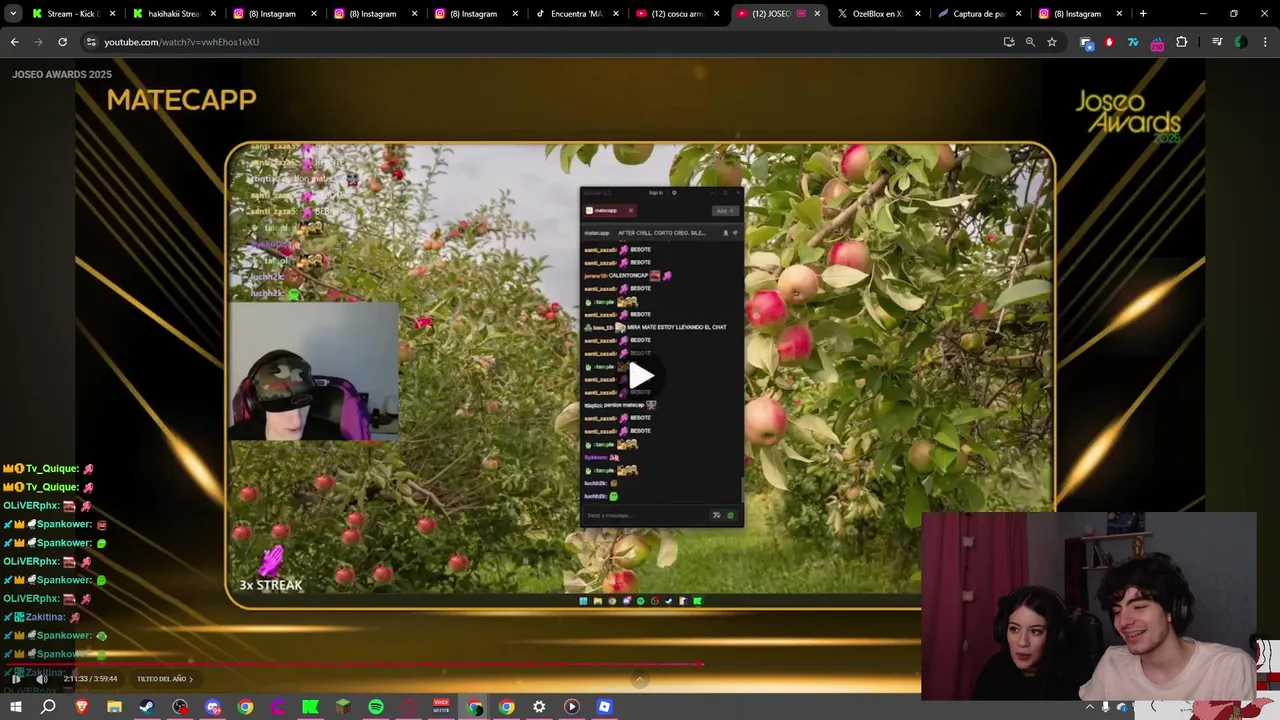Open File Explorer from taskbar
This screenshot has height=720, width=1280.
[114, 707]
